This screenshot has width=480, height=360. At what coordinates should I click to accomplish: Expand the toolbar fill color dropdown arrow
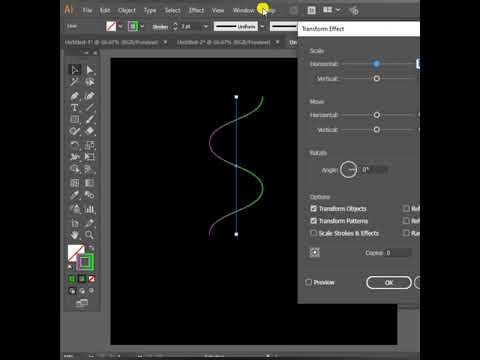point(120,26)
